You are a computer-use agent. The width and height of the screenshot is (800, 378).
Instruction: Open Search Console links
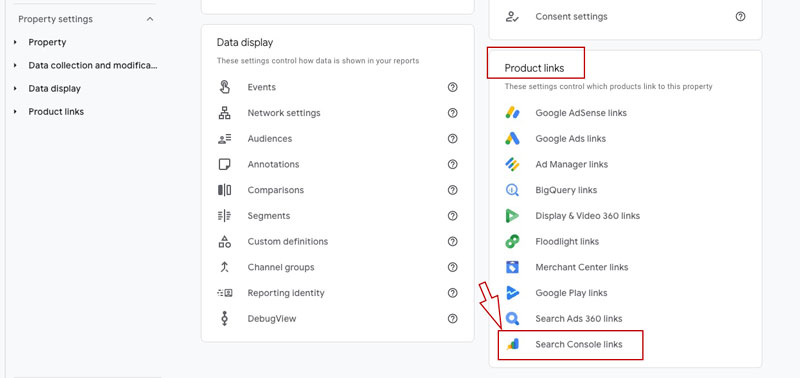[x=579, y=344]
